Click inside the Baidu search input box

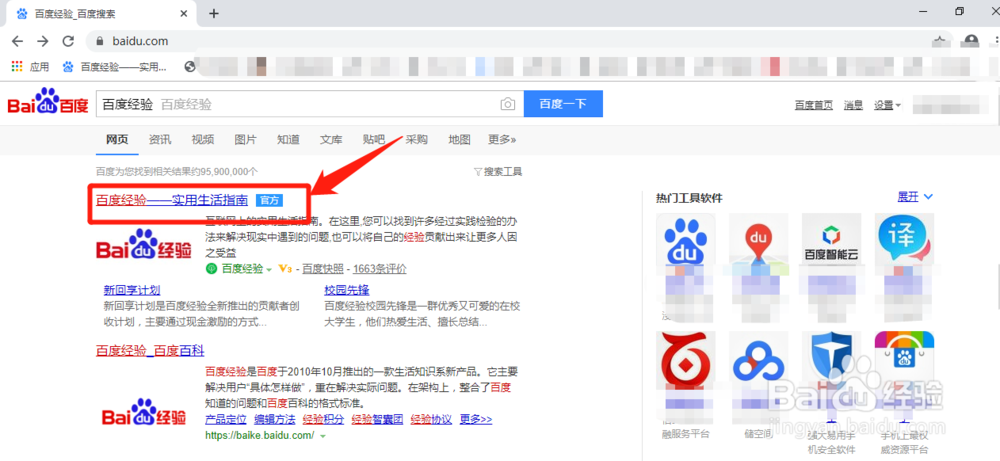pos(310,104)
